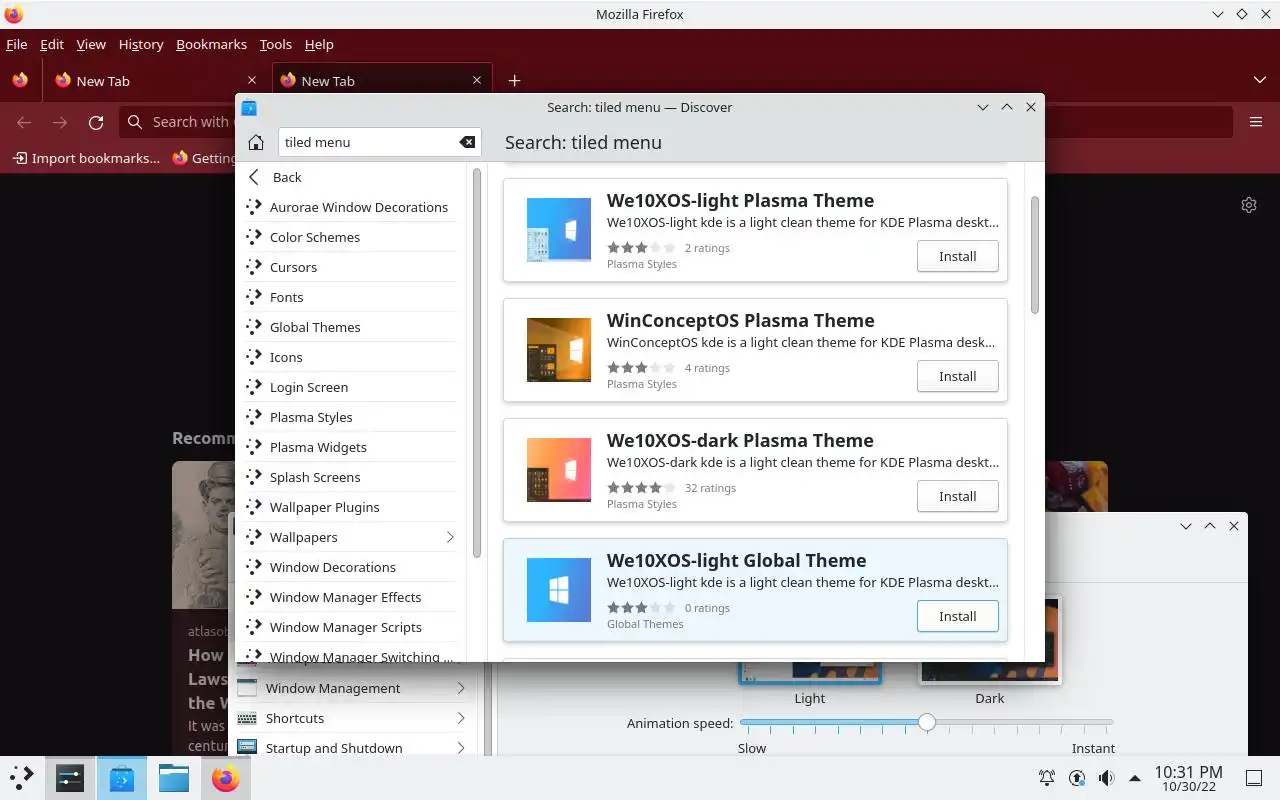
Task: Open Window Manager Effects category
Action: coord(350,597)
